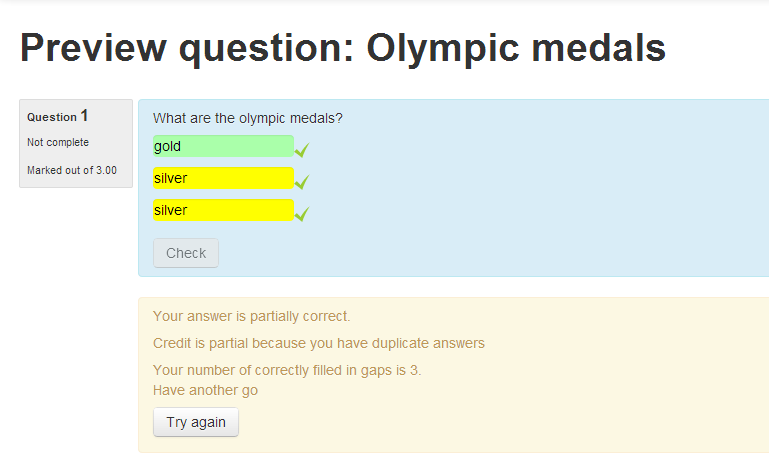
Task: Click the Try again button
Action: 196,422
